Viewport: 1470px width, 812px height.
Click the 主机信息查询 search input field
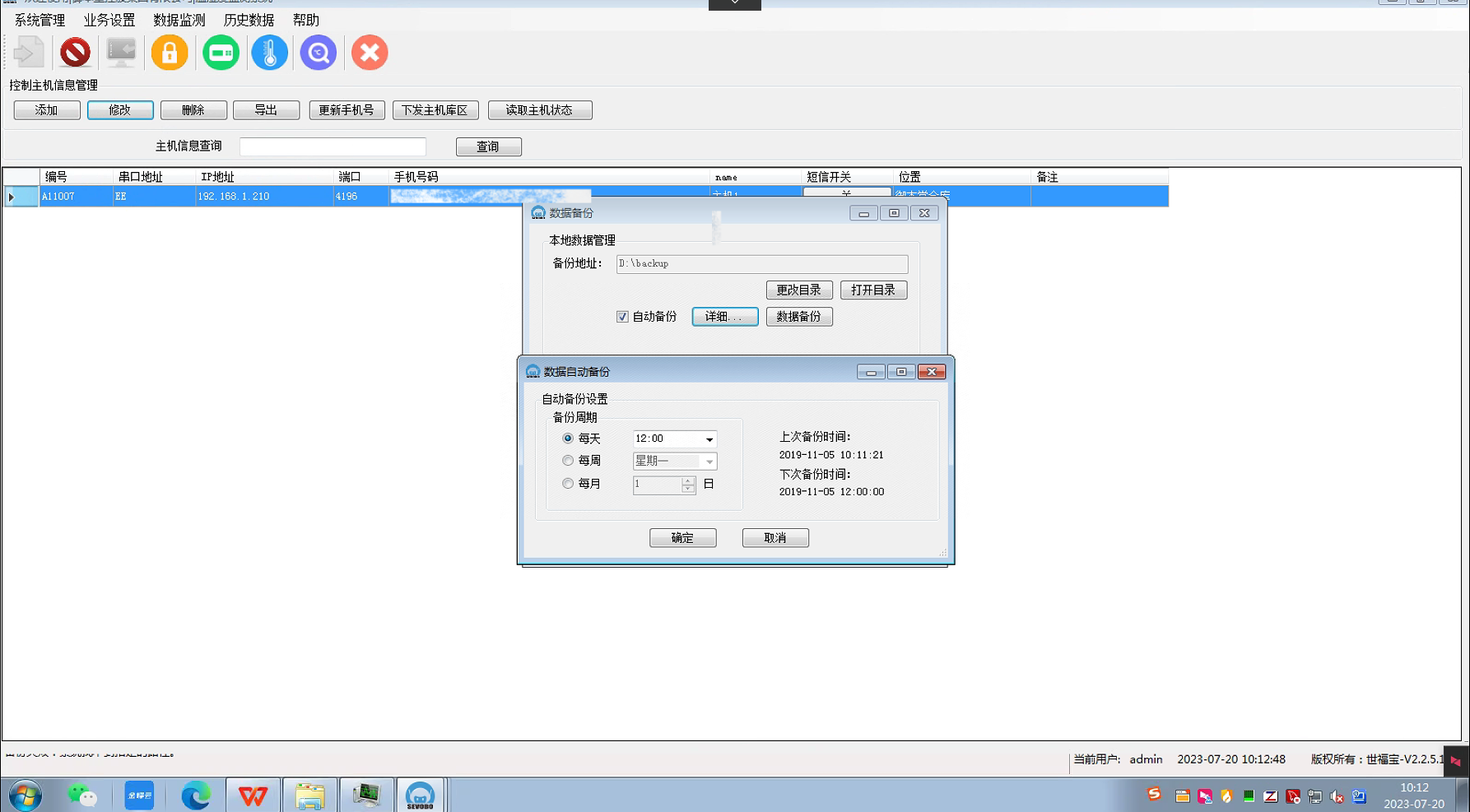(x=333, y=146)
